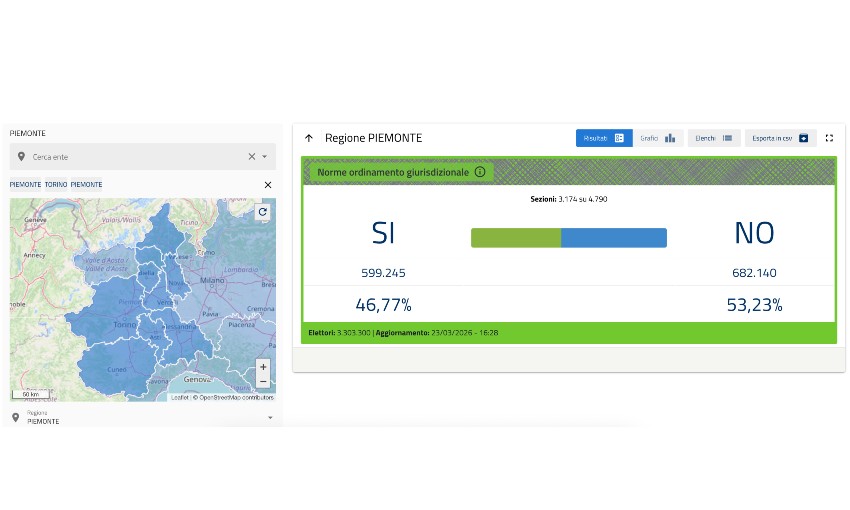This screenshot has height=510, width=850.
Task: Select the TORINO breadcrumb chip
Action: point(56,185)
